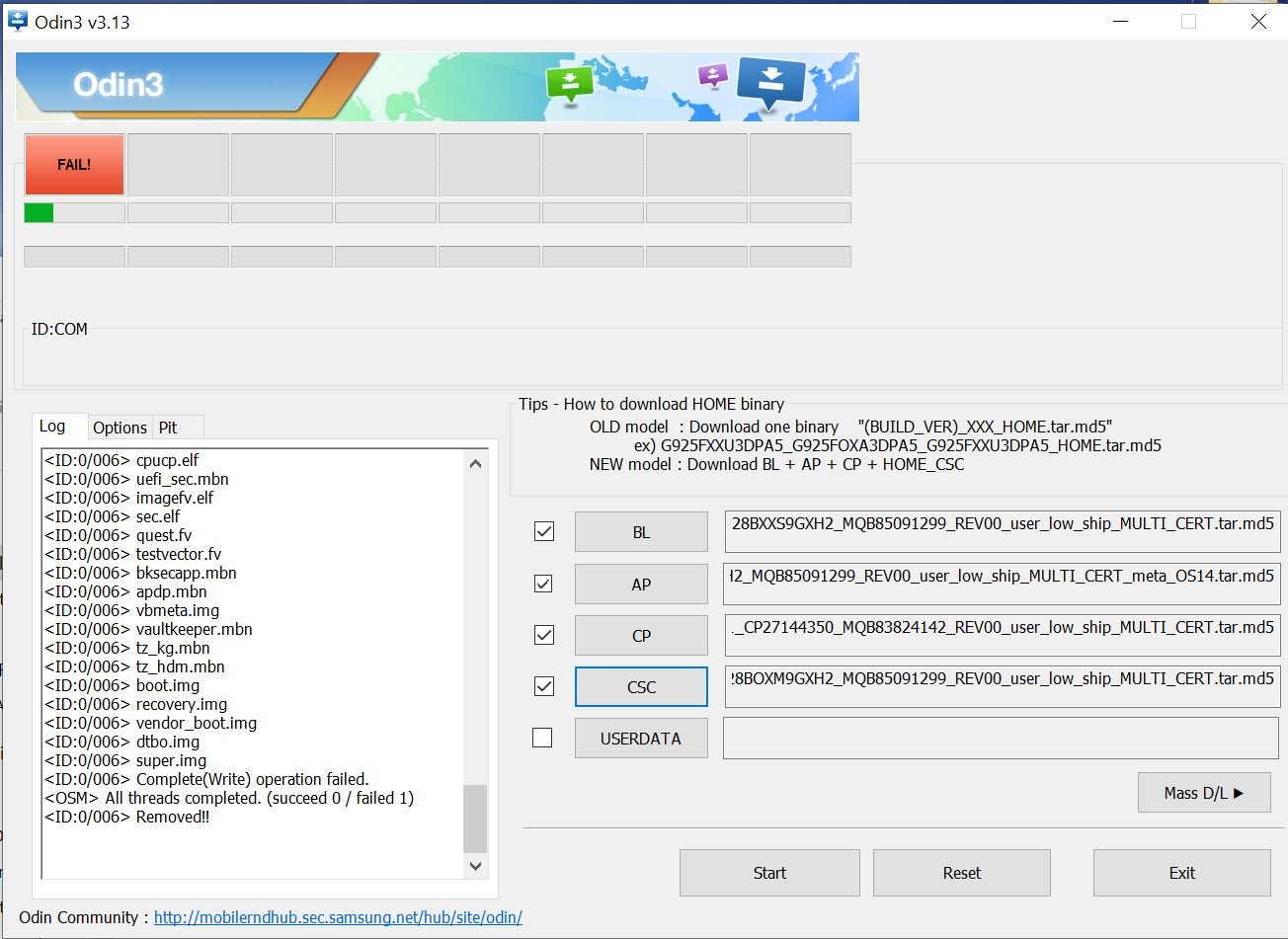Open the Mass D/L menu button
Viewport: 1288px width, 939px height.
coord(1204,793)
